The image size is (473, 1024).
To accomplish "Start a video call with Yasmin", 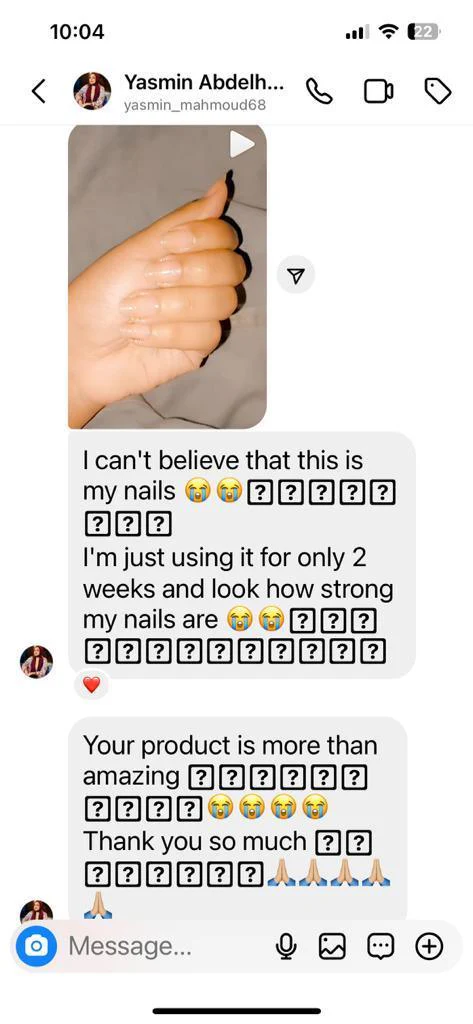I will pyautogui.click(x=378, y=91).
